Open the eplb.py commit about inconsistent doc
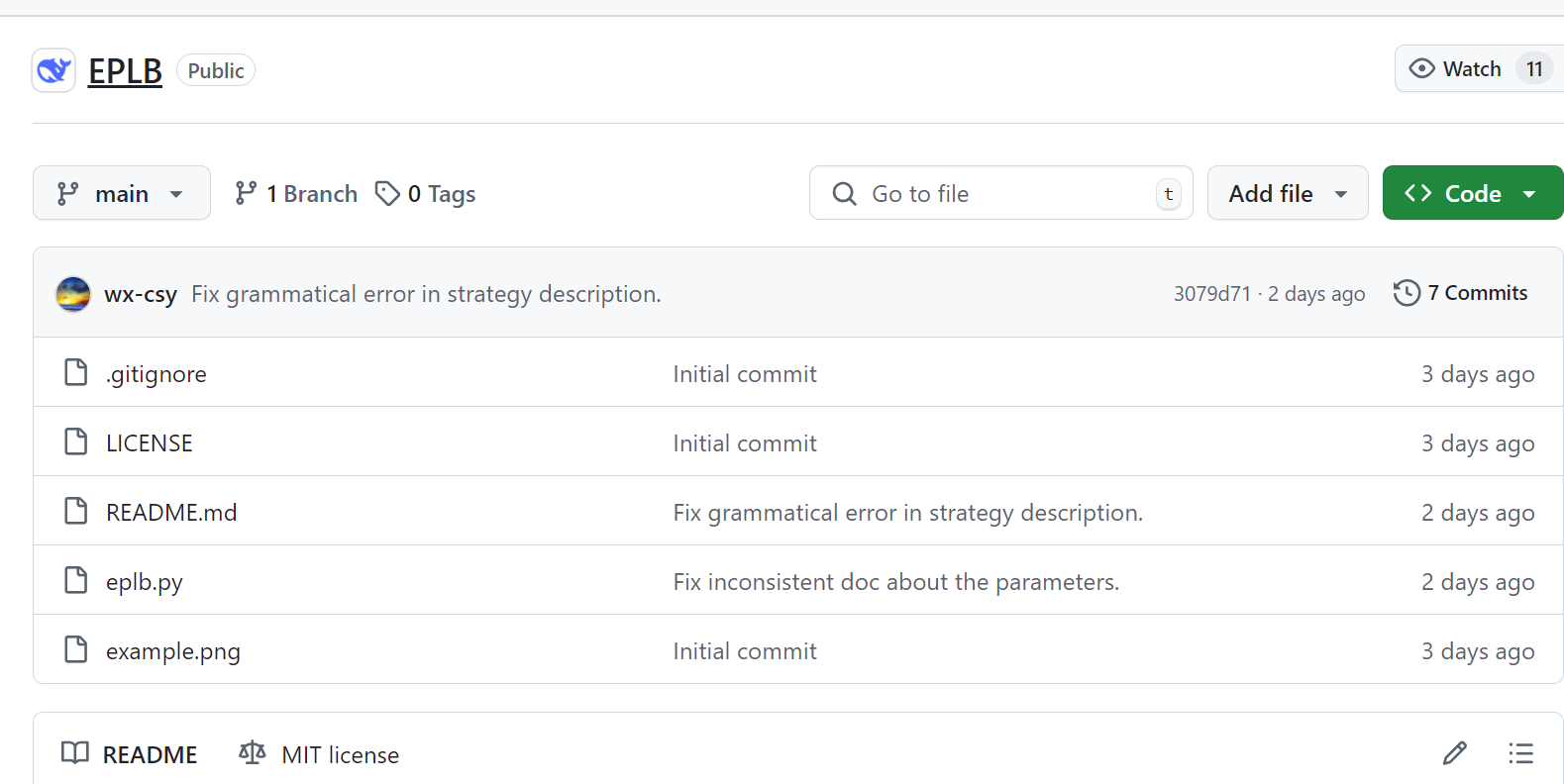The width and height of the screenshot is (1564, 784). [896, 582]
